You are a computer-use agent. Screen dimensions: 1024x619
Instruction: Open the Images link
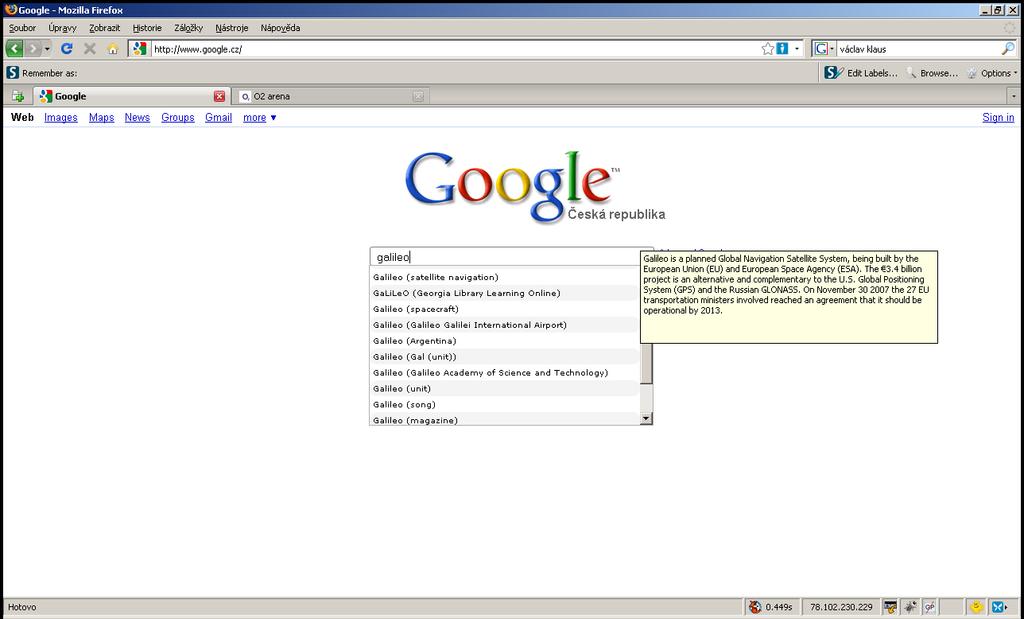pyautogui.click(x=61, y=118)
